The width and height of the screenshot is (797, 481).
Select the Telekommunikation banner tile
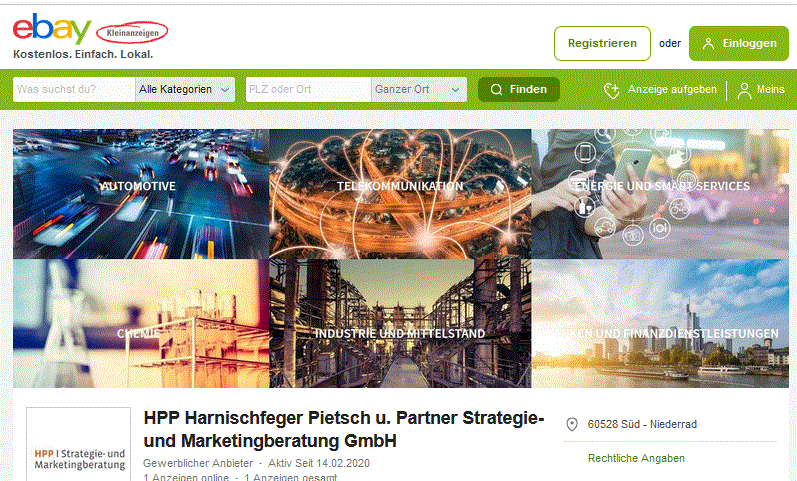coord(400,194)
